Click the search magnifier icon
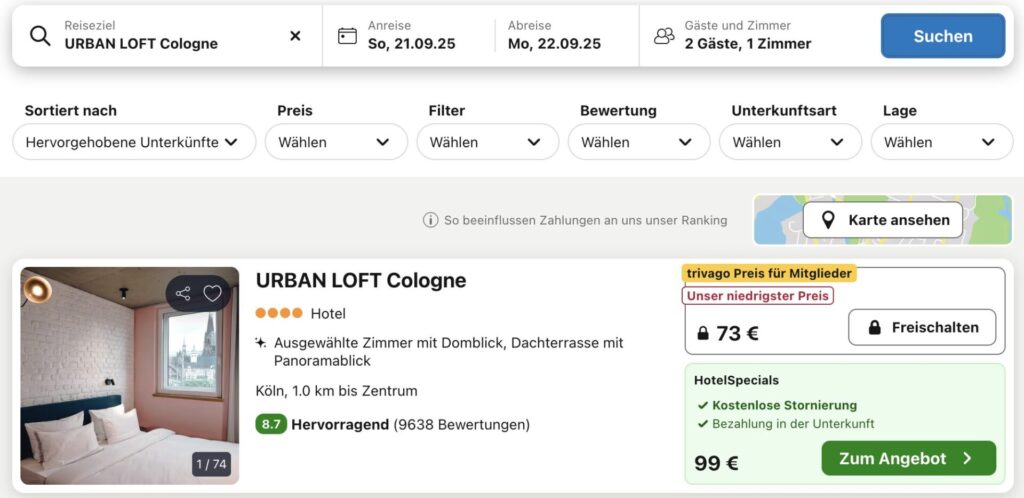 [40, 36]
